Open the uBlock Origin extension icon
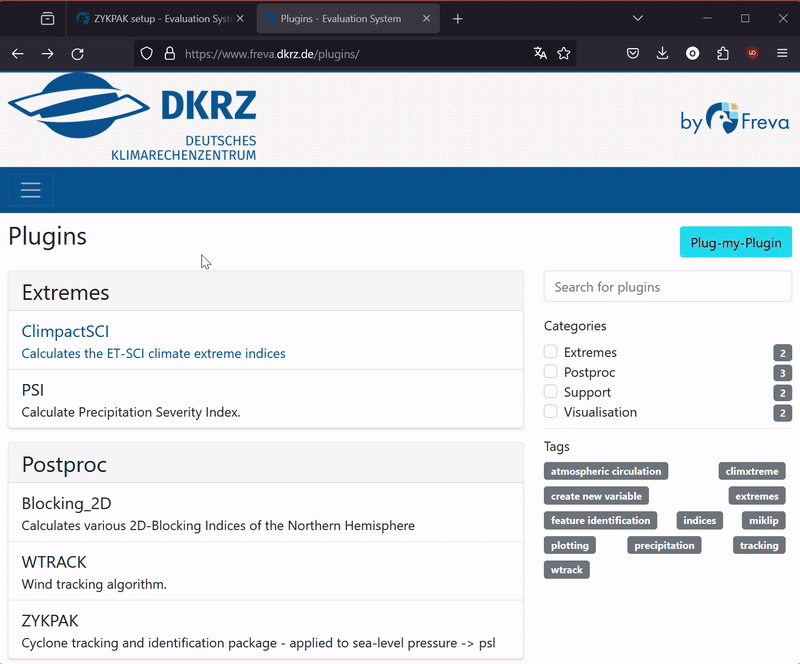The width and height of the screenshot is (800, 664). point(753,53)
